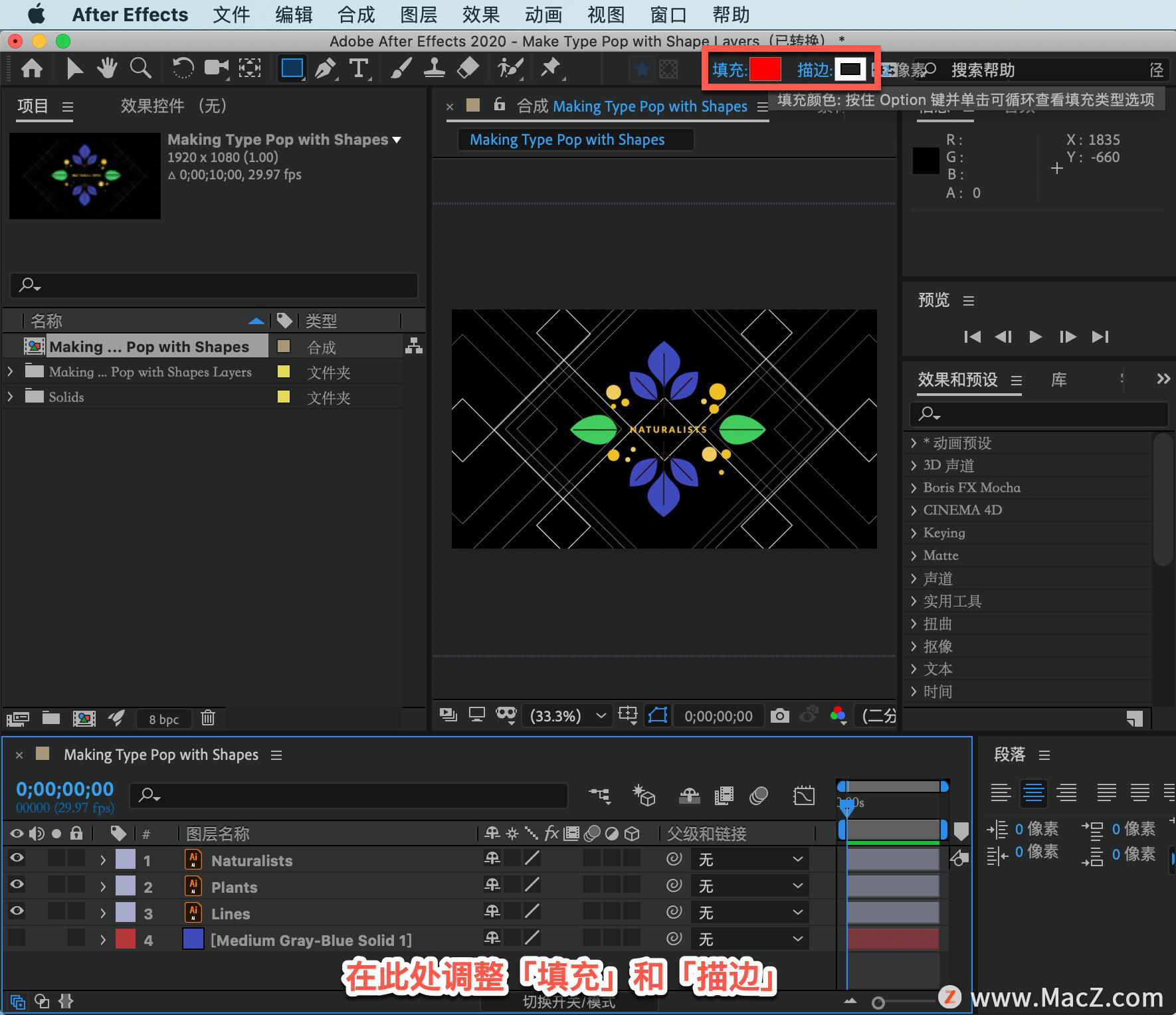Create a new composition from Project panel

[x=84, y=718]
